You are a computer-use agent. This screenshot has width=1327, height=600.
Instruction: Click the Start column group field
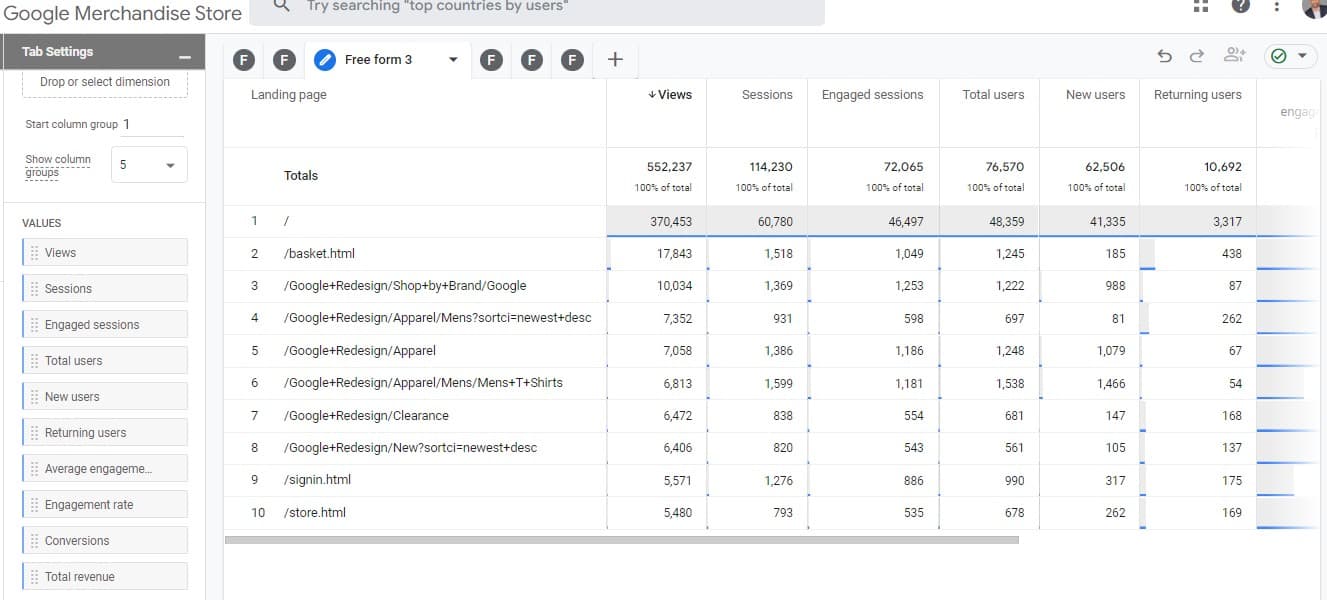[152, 125]
